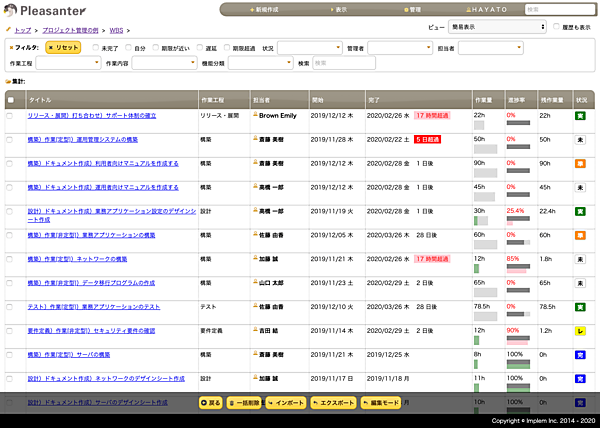600x428 pixels.
Task: Open the 管理 menu in top bar
Action: coord(411,9)
